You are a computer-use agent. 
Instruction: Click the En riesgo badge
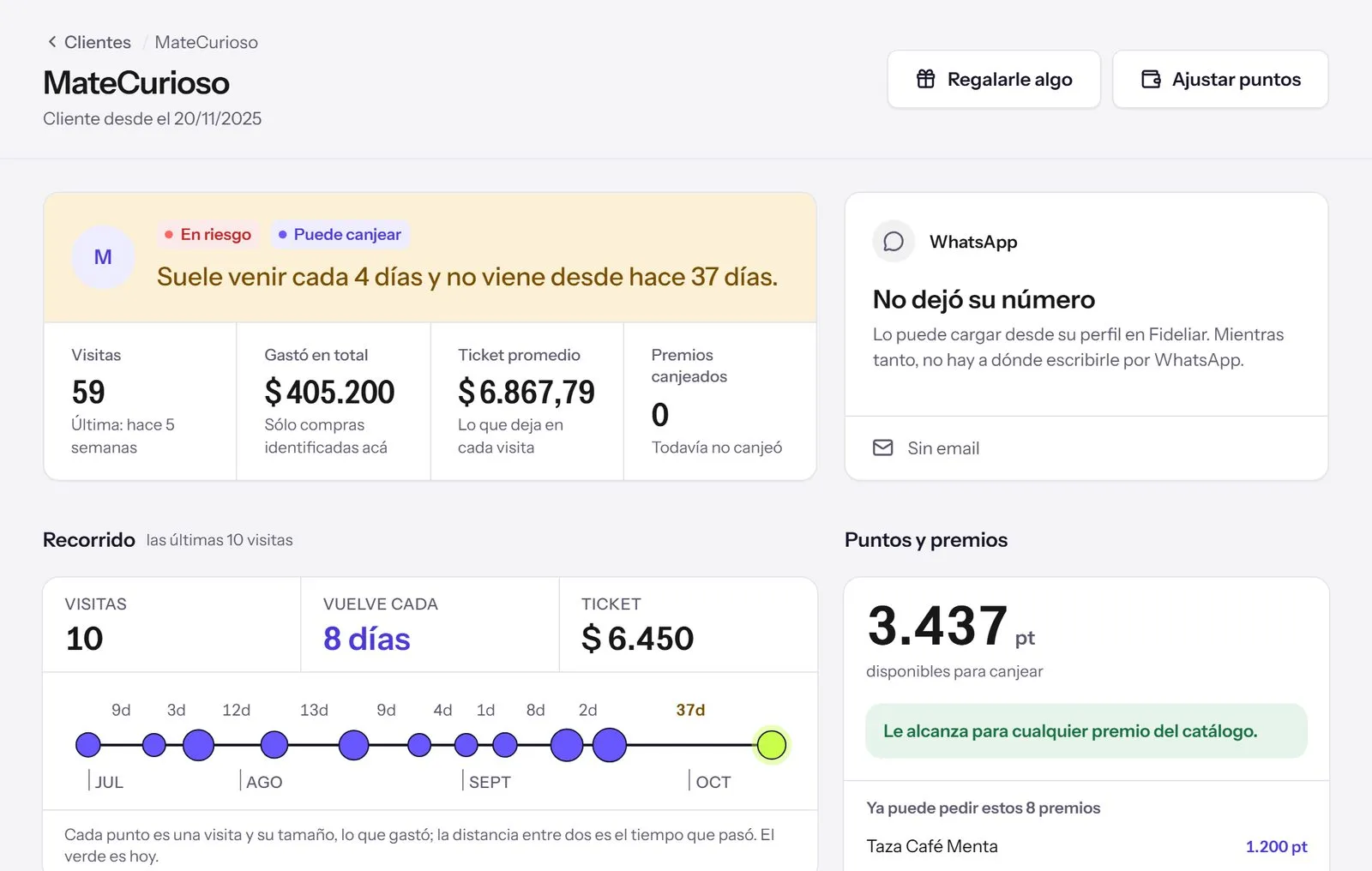208,234
